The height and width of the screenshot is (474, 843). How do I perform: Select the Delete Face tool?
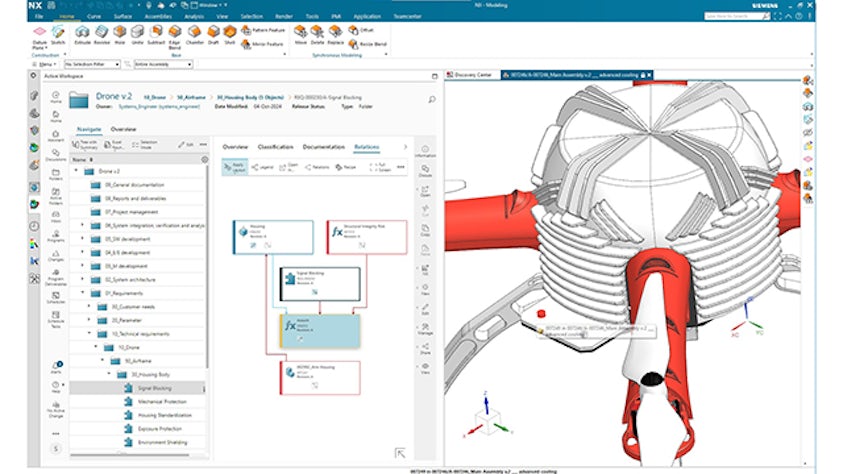317,35
